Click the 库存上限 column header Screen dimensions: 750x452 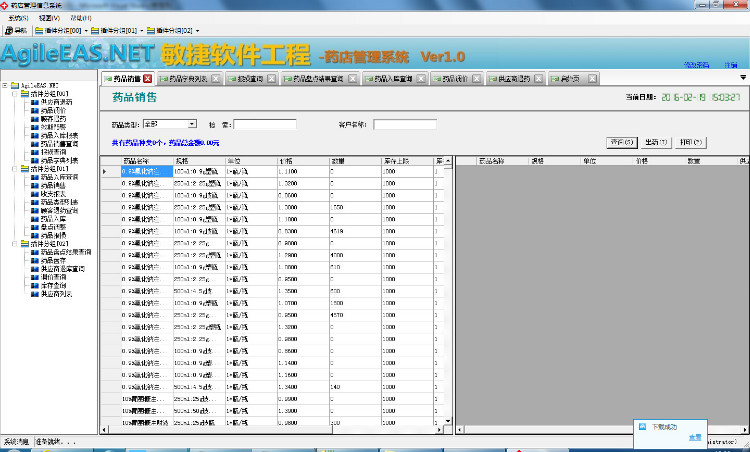[408, 161]
